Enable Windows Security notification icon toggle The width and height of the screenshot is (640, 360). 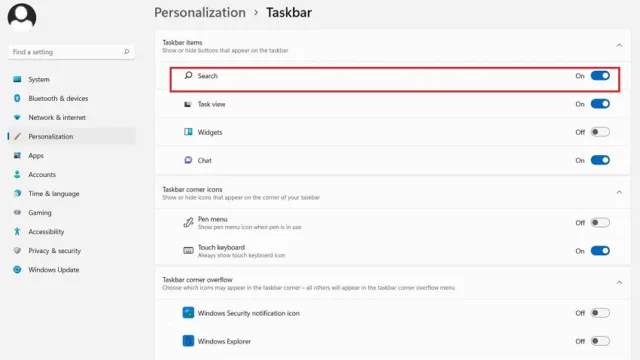click(600, 313)
